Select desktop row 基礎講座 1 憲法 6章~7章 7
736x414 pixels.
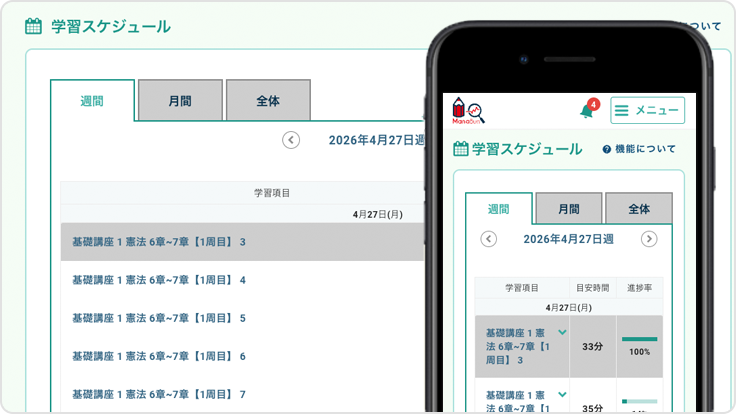pos(243,394)
